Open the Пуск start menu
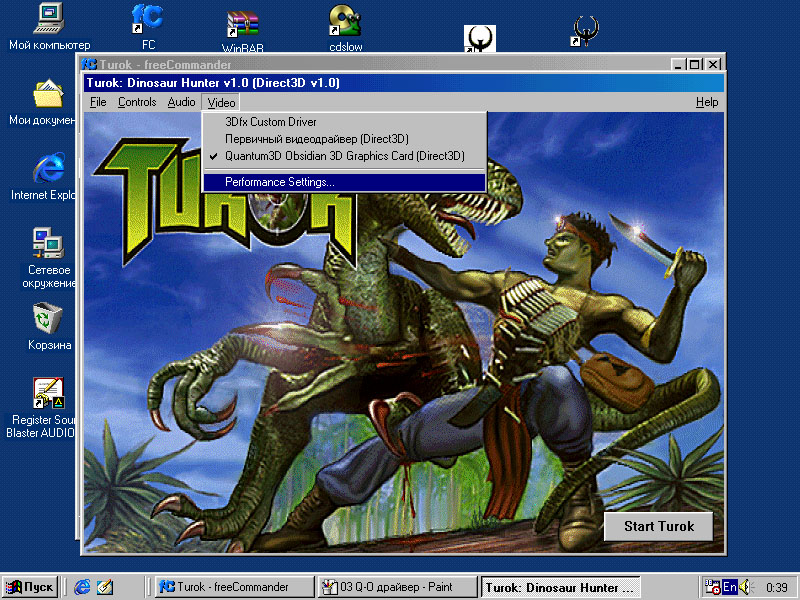The height and width of the screenshot is (600, 800). (30, 587)
